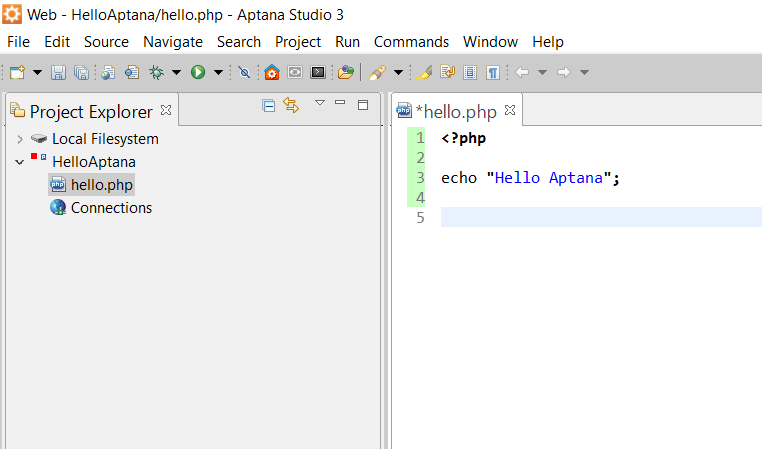This screenshot has height=449, width=762.
Task: Open dropdown arrow beside the pen icon
Action: point(398,72)
